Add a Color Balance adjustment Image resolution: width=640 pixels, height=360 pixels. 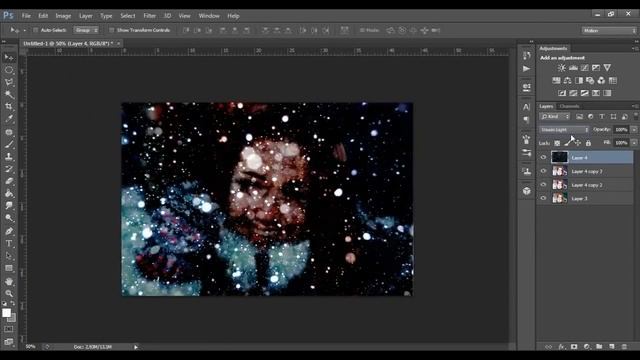pyautogui.click(x=567, y=80)
